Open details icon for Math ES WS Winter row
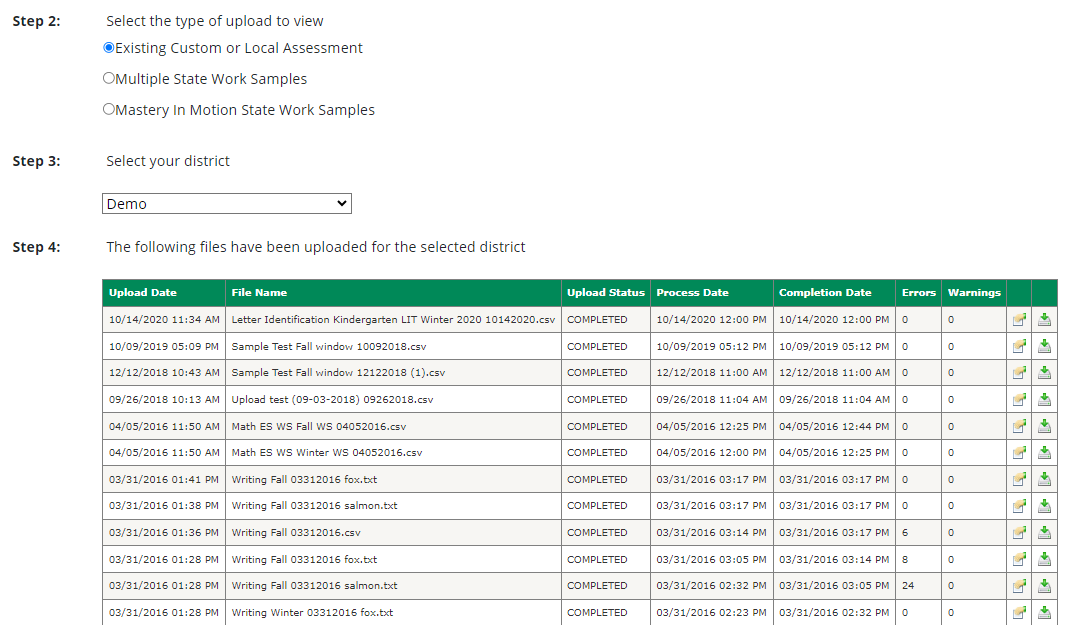This screenshot has width=1078, height=625. [x=1019, y=453]
